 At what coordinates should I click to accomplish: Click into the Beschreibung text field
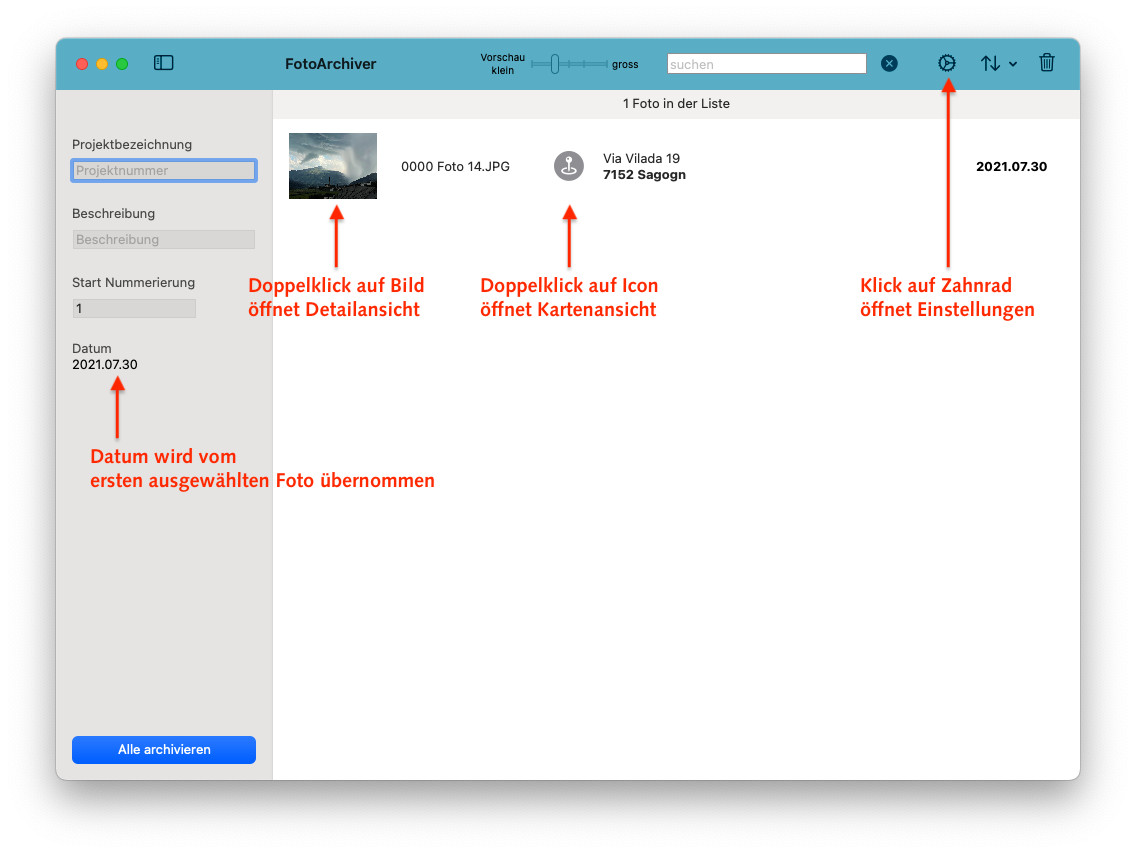pyautogui.click(x=164, y=240)
